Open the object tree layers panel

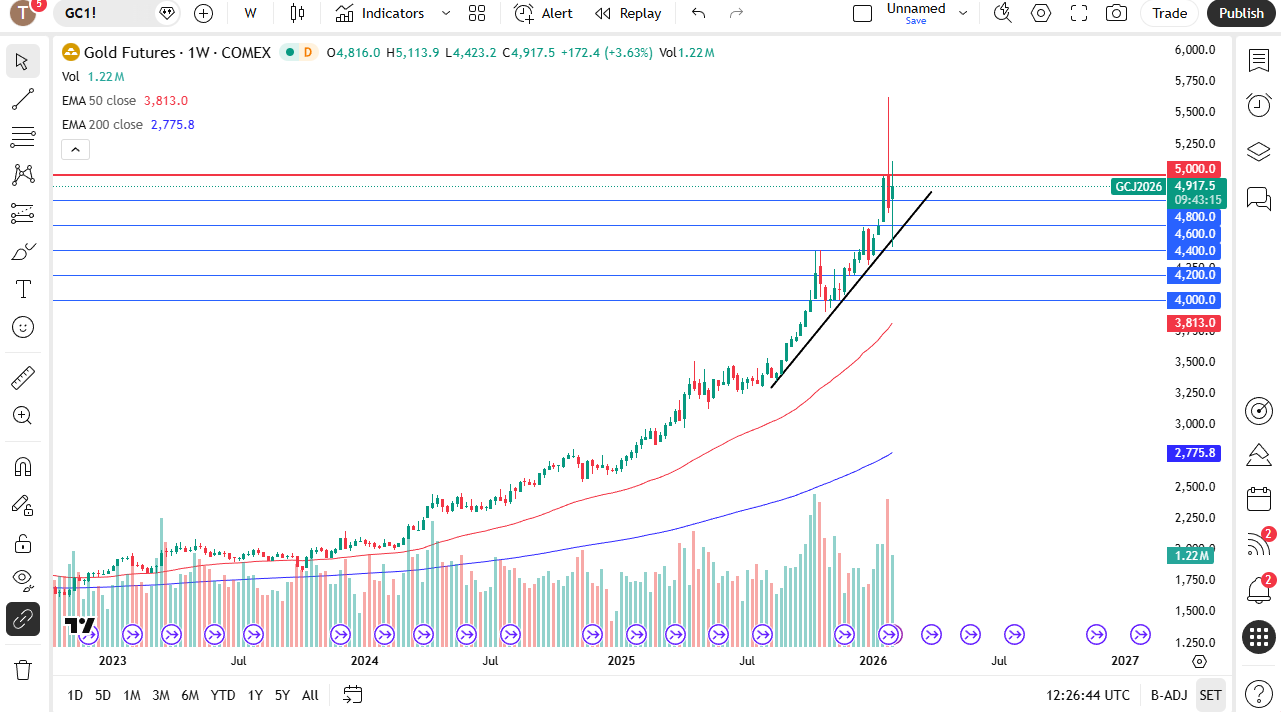[1259, 151]
